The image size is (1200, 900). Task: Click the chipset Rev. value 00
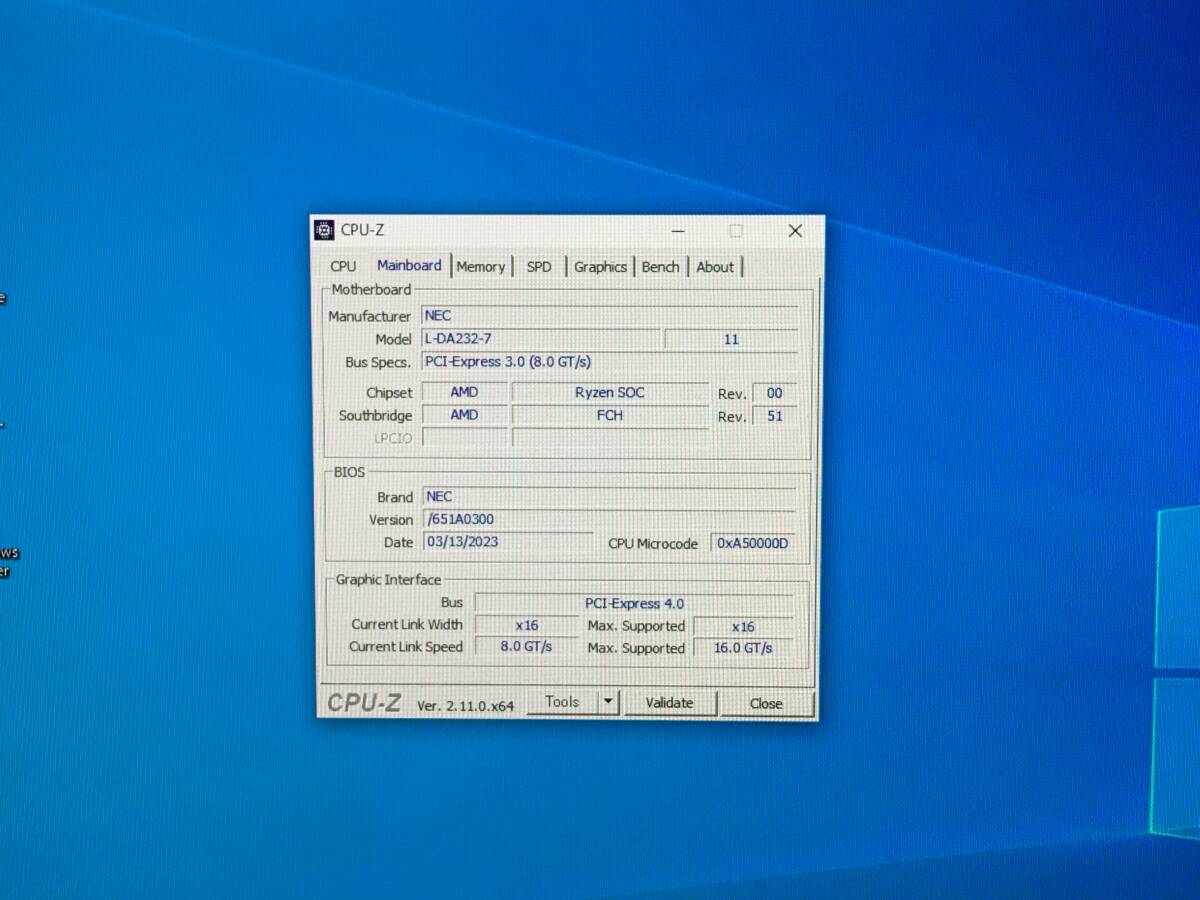point(774,394)
